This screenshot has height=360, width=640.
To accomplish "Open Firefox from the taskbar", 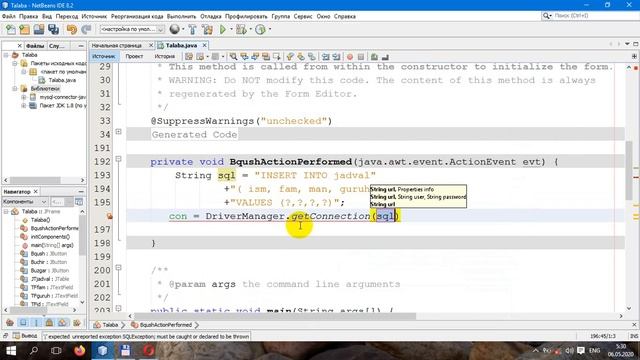I will 80,351.
